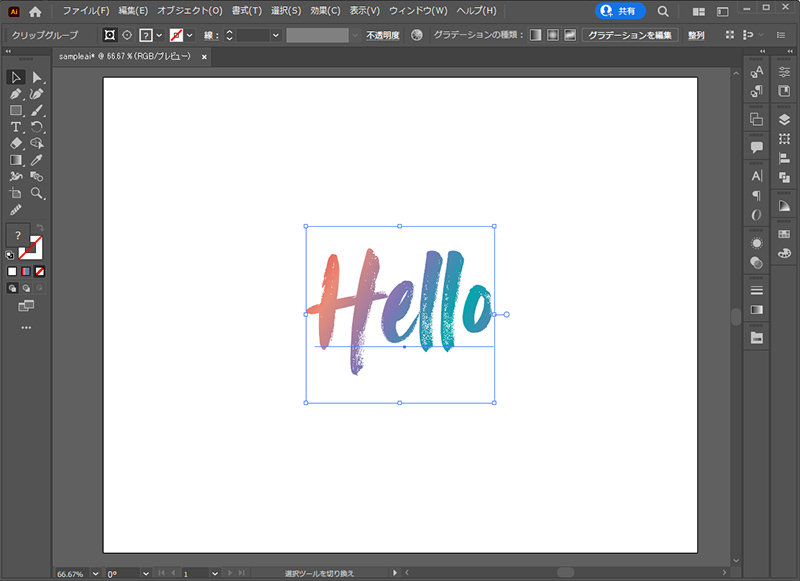Select the Selection tool in the toolbar
The image size is (800, 581).
point(16,77)
